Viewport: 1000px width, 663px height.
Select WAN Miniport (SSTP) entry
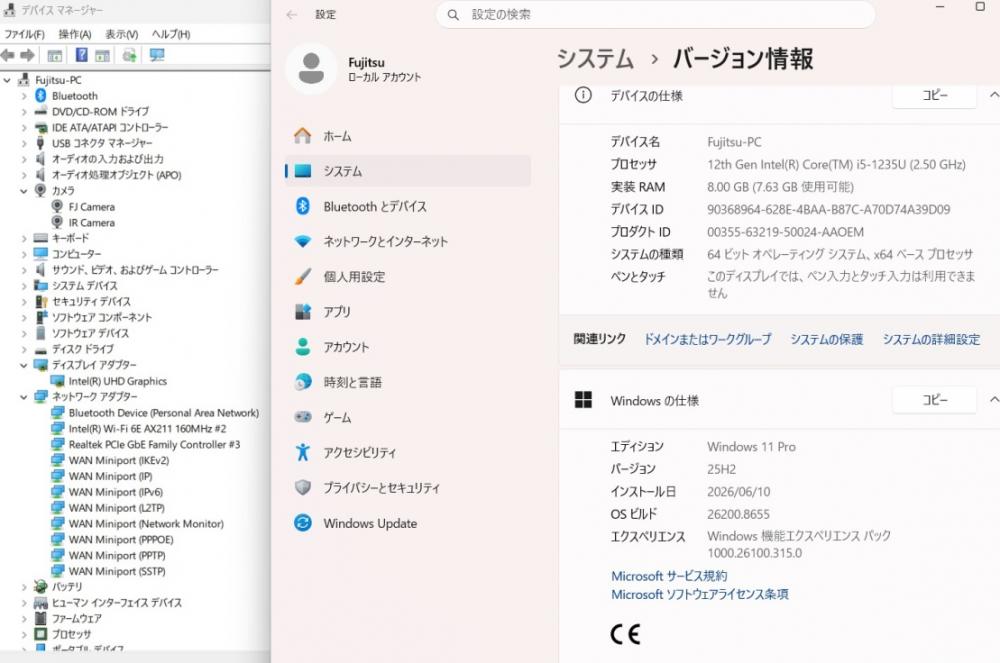click(117, 571)
